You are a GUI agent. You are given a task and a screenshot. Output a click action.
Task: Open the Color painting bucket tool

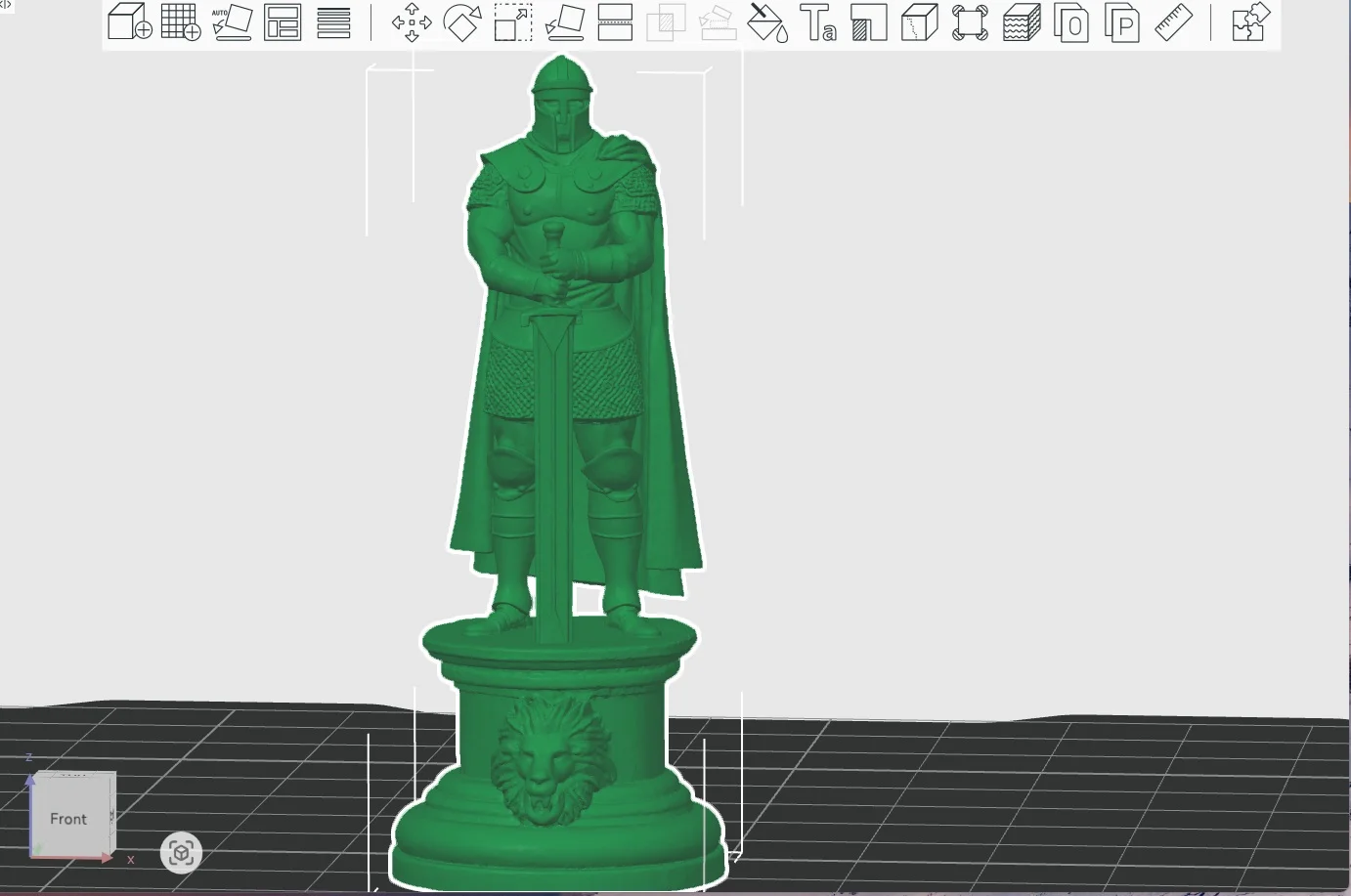[x=767, y=21]
